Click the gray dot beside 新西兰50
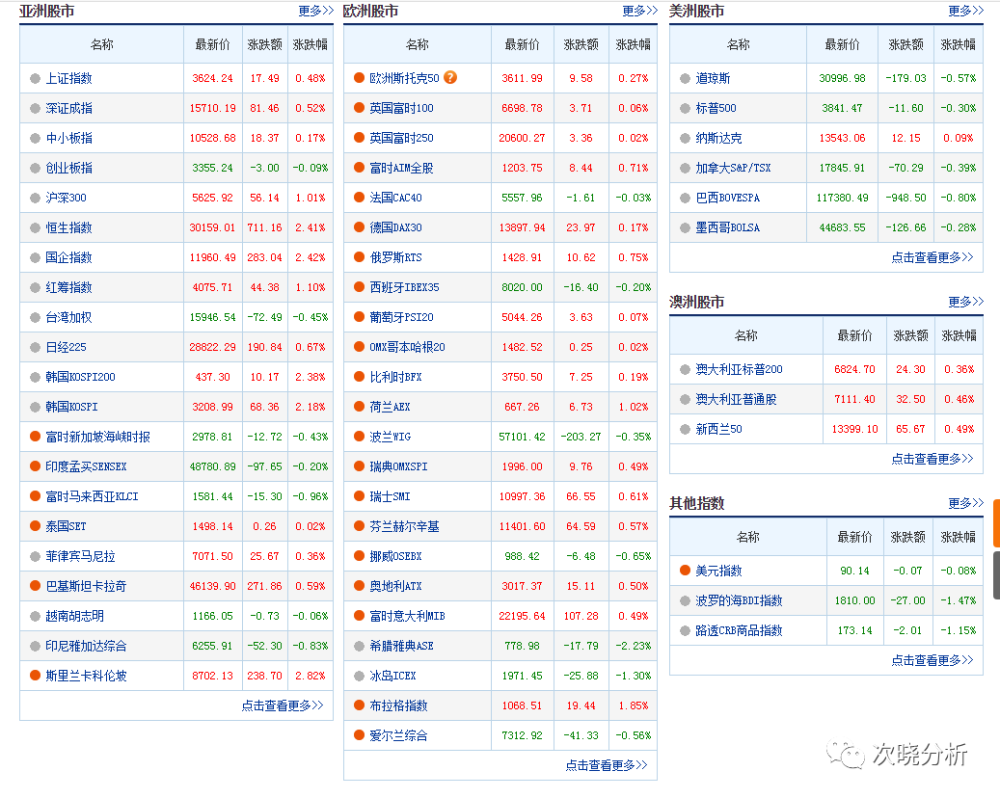1000x798 pixels. [x=685, y=429]
